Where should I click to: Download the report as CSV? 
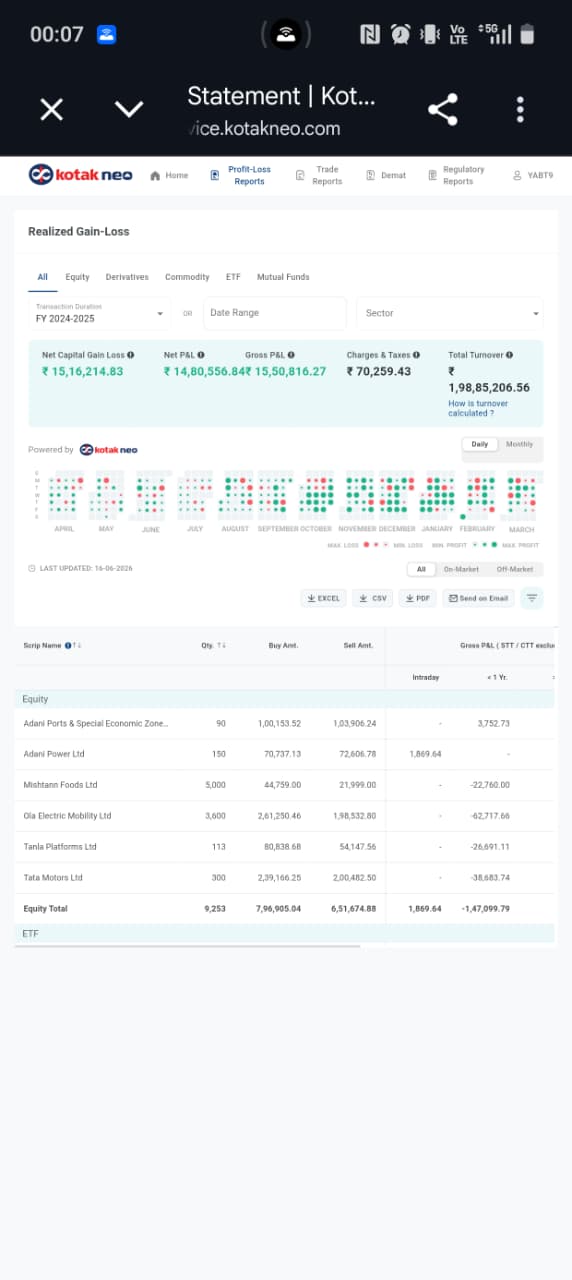373,598
